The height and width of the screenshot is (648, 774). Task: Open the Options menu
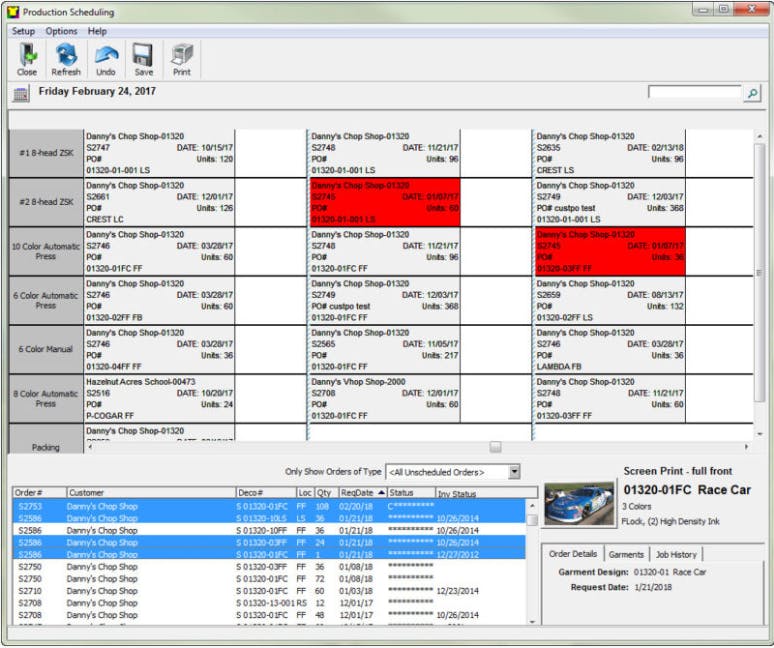61,31
